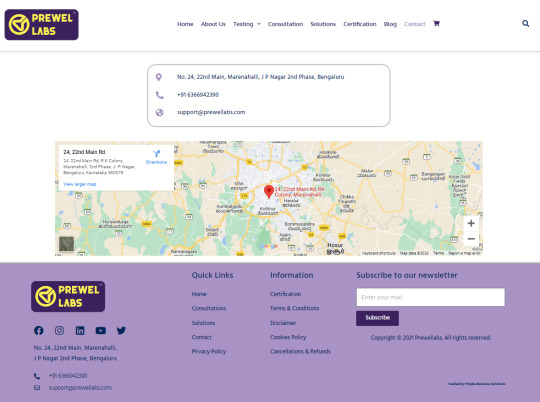The height and width of the screenshot is (402, 540).
Task: Click the globe icon beside support email
Action: click(x=159, y=112)
